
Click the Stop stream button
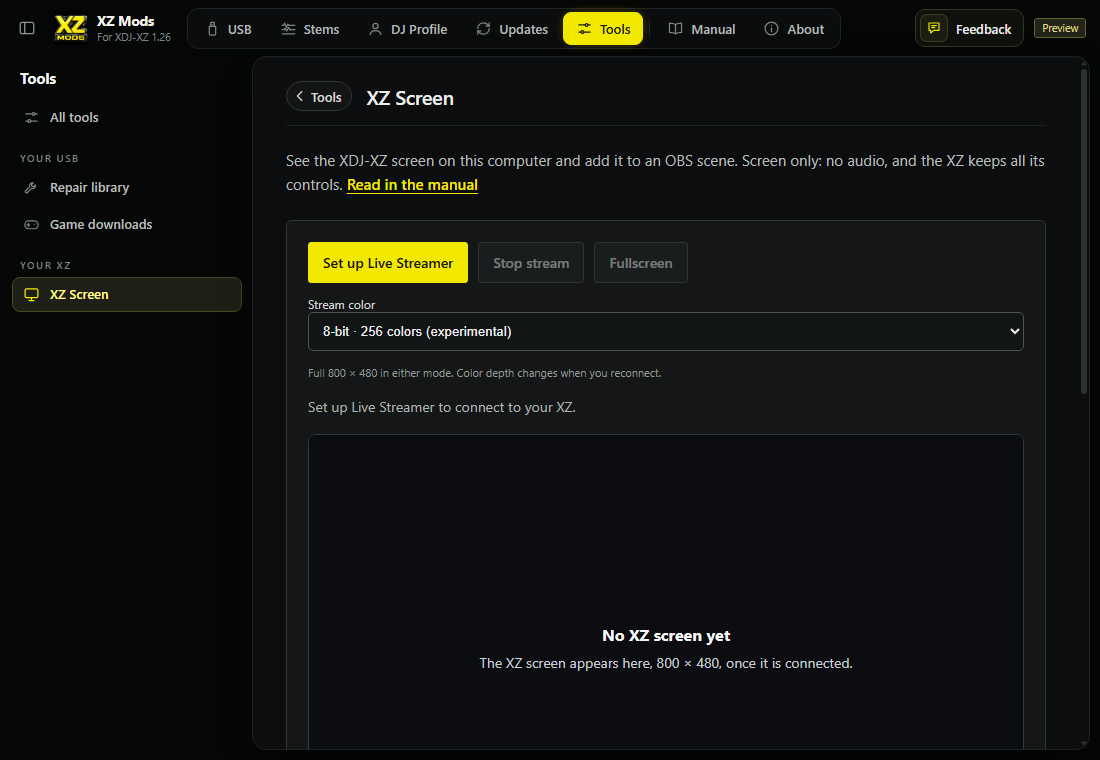(x=531, y=262)
